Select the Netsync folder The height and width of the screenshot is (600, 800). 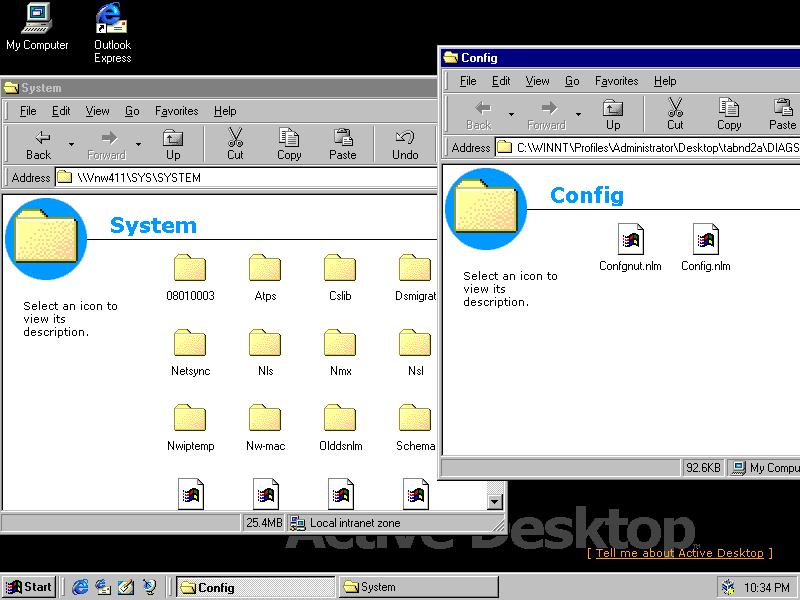coord(190,353)
